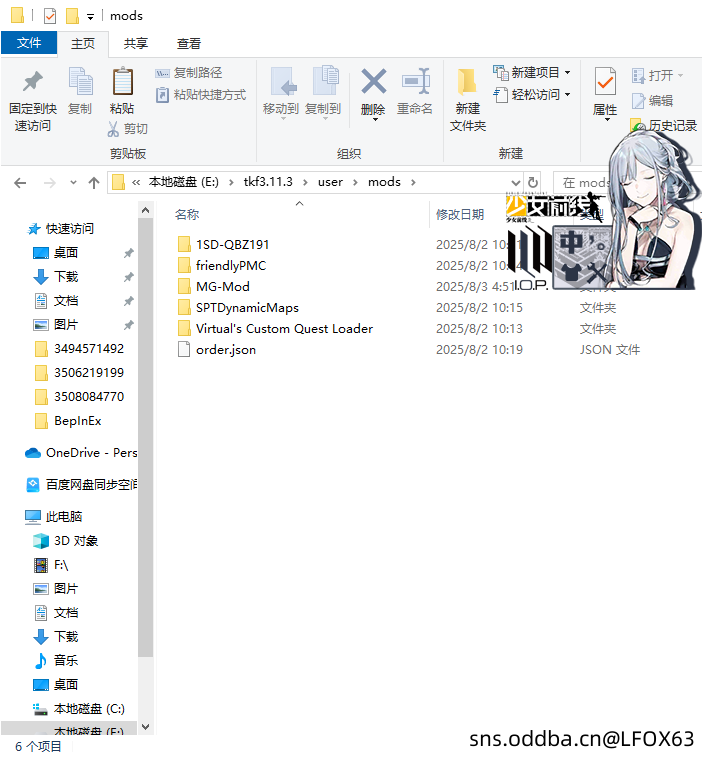The width and height of the screenshot is (702, 759).
Task: Select the MG-Mod folder
Action: point(223,287)
